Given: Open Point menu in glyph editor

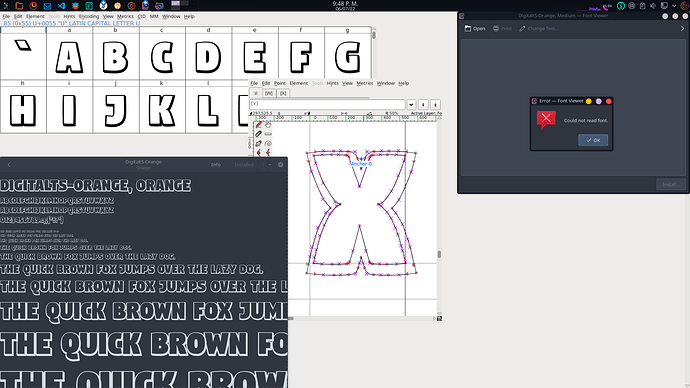Looking at the screenshot, I should pyautogui.click(x=280, y=83).
